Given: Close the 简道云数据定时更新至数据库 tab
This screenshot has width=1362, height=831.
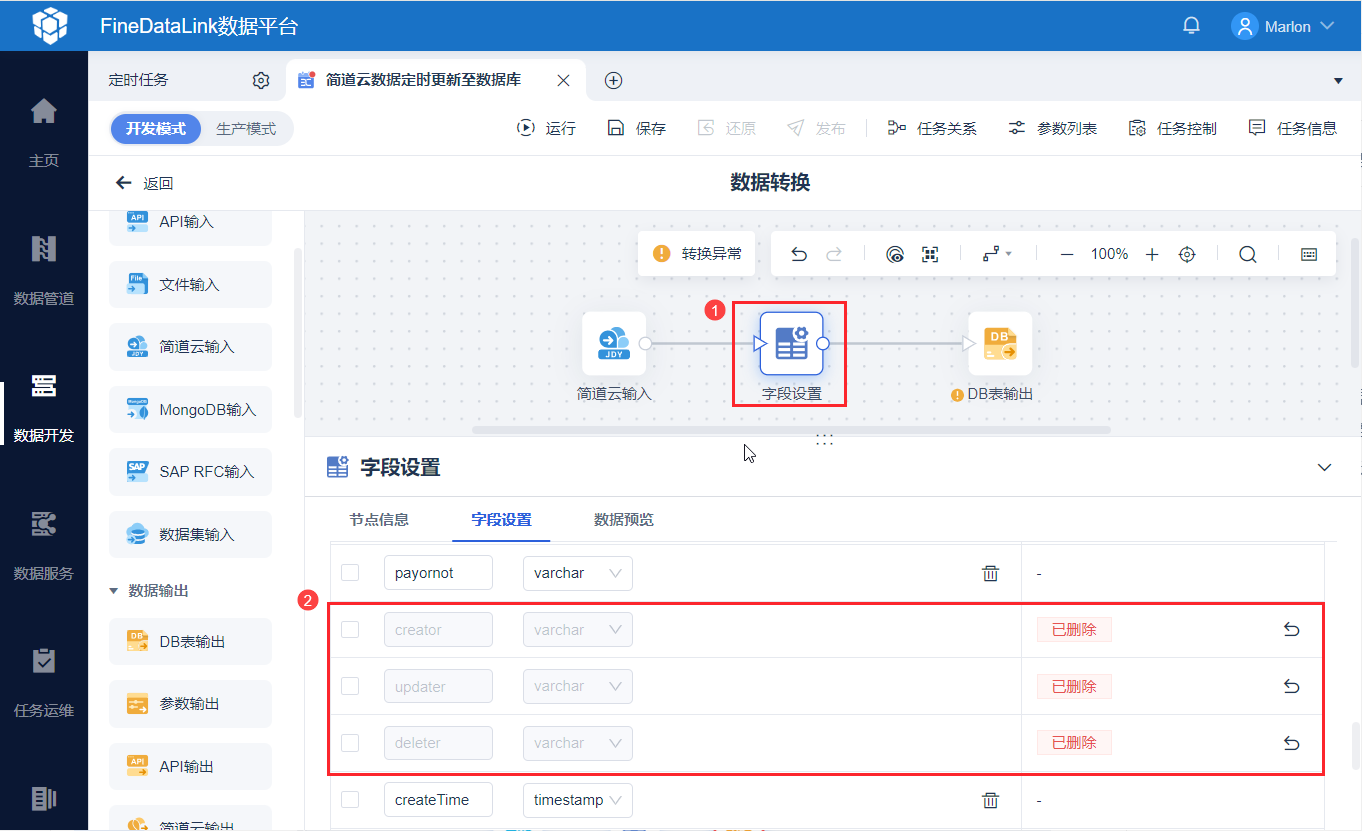Looking at the screenshot, I should (x=564, y=80).
